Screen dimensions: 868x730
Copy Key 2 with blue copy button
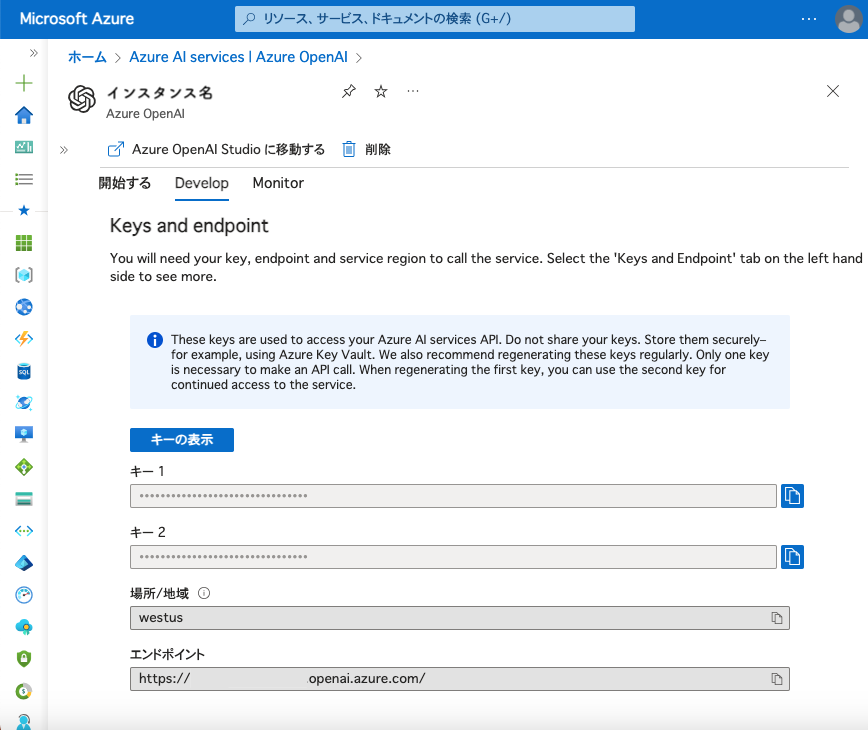coord(792,557)
